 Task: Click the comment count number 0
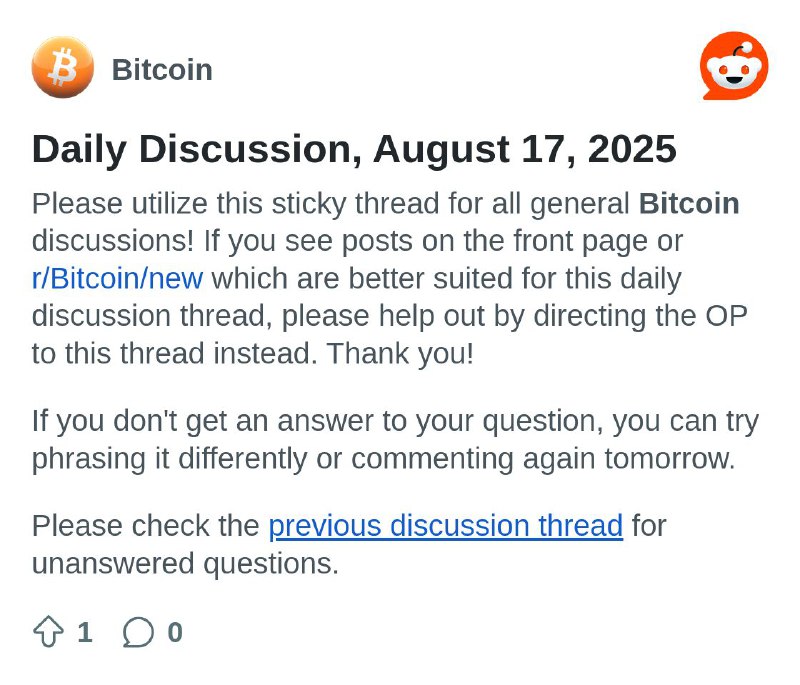(x=175, y=632)
